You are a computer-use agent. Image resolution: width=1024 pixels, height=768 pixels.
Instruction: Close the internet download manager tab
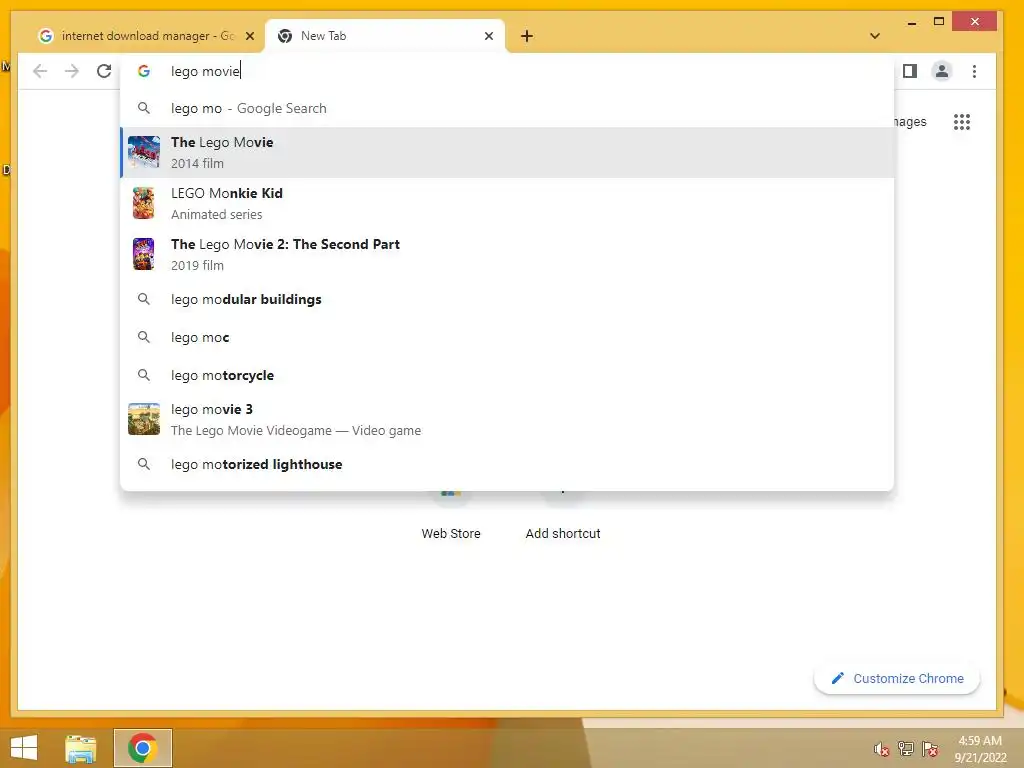pyautogui.click(x=249, y=36)
